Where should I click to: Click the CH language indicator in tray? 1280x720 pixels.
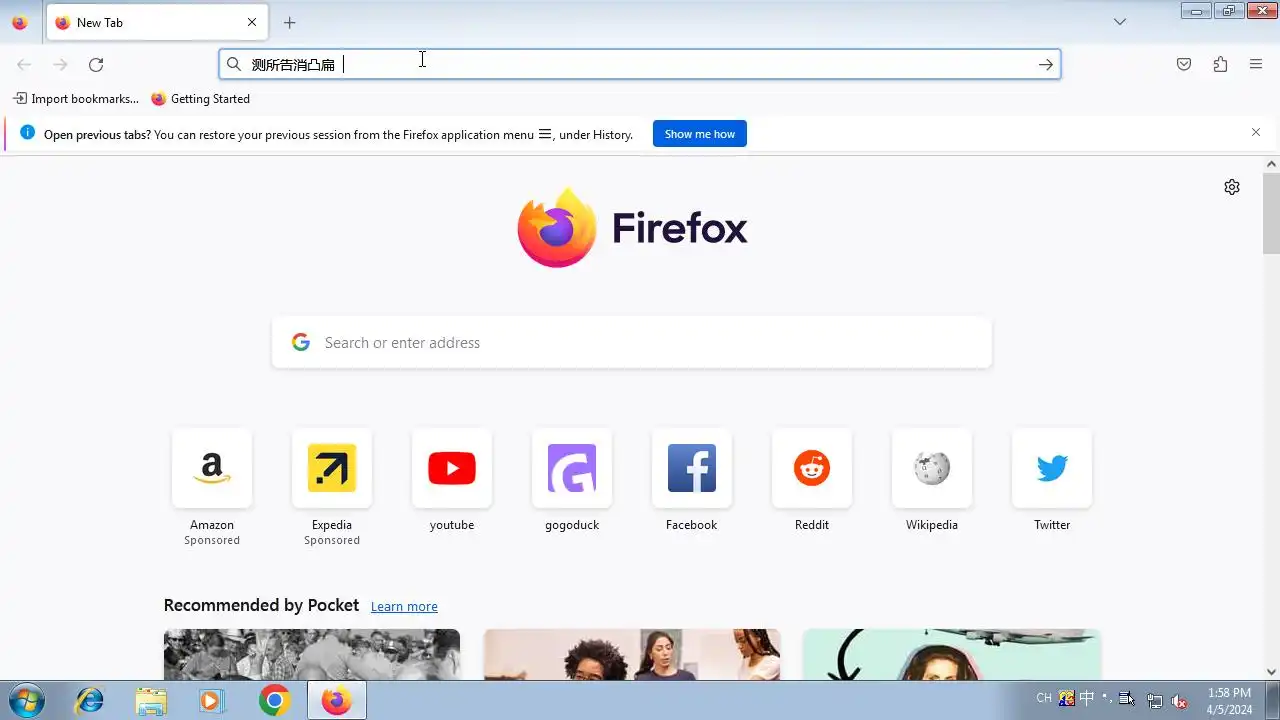tap(1044, 698)
